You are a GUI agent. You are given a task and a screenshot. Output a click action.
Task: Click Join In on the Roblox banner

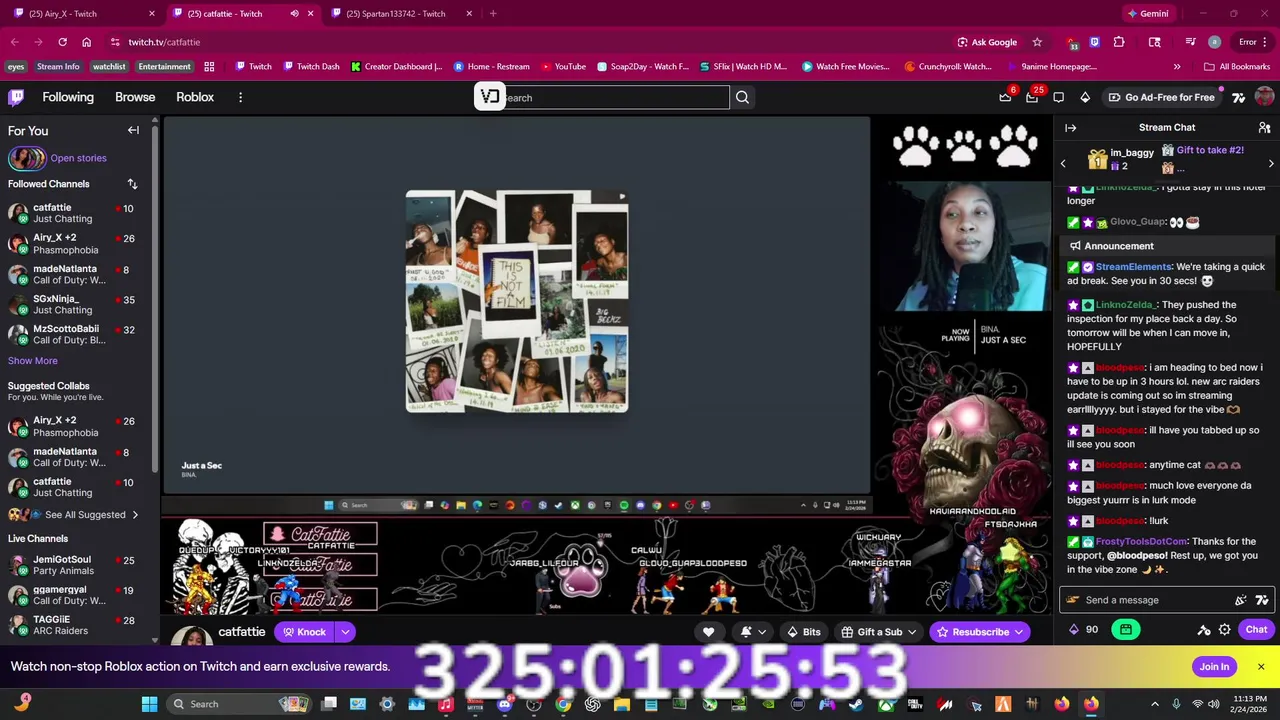click(x=1214, y=667)
